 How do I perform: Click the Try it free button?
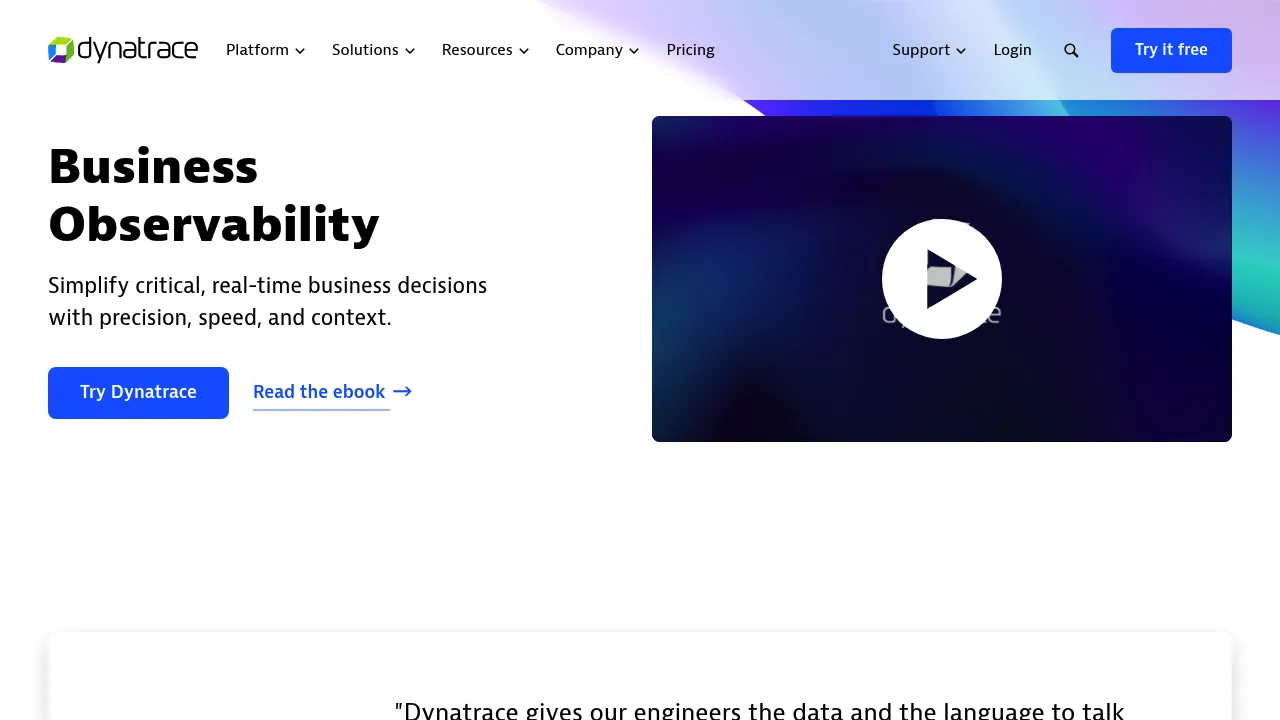click(x=1171, y=50)
